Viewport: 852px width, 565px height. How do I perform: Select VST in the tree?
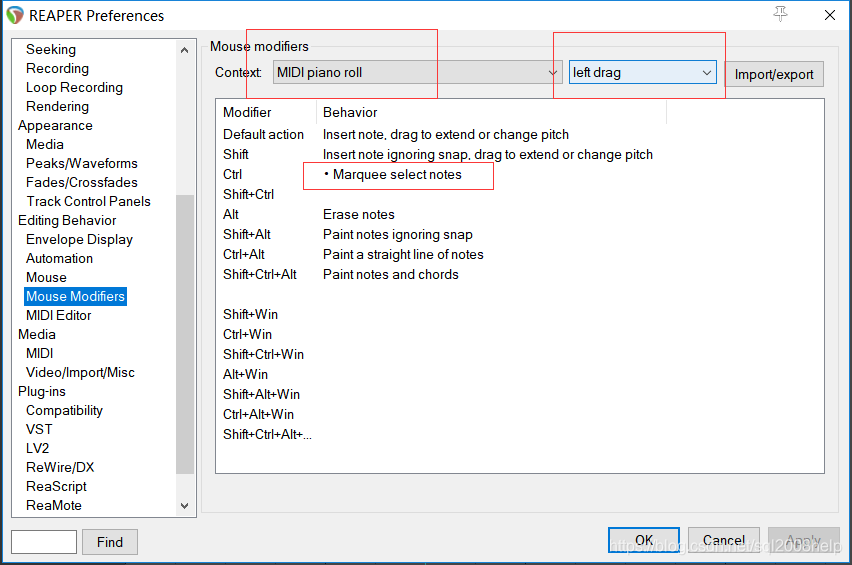pos(39,430)
